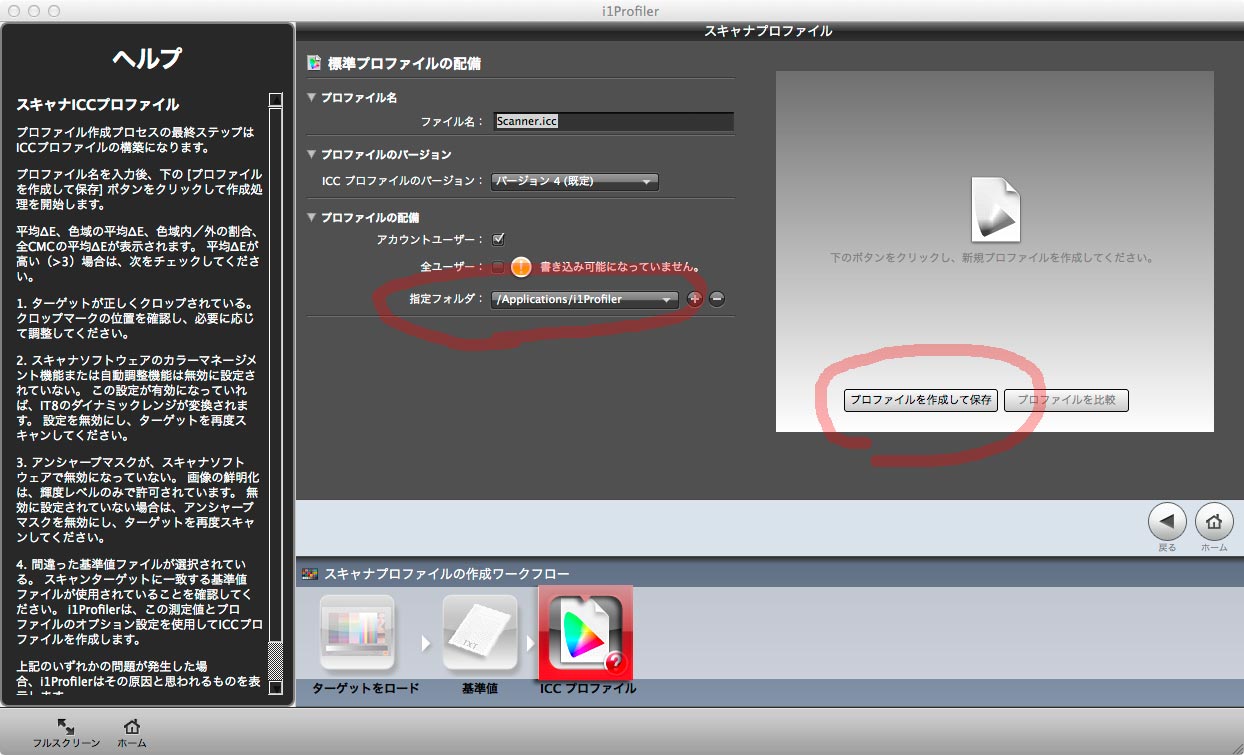Open the 指定フォルダ path dropdown
The image size is (1244, 755).
click(585, 299)
